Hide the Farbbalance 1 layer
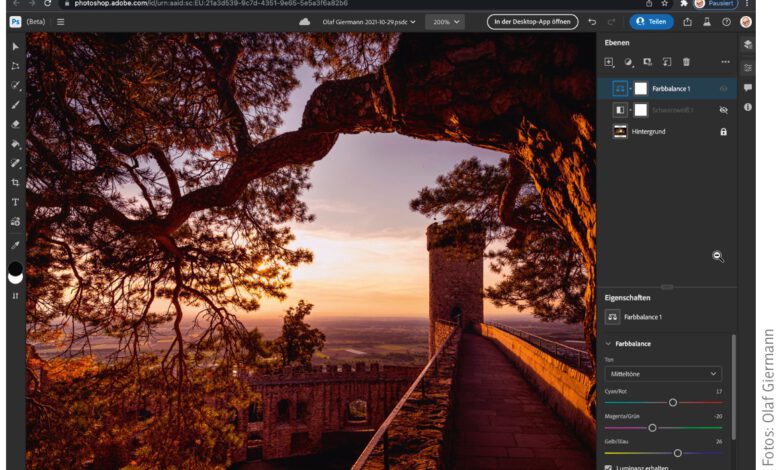 [x=723, y=89]
